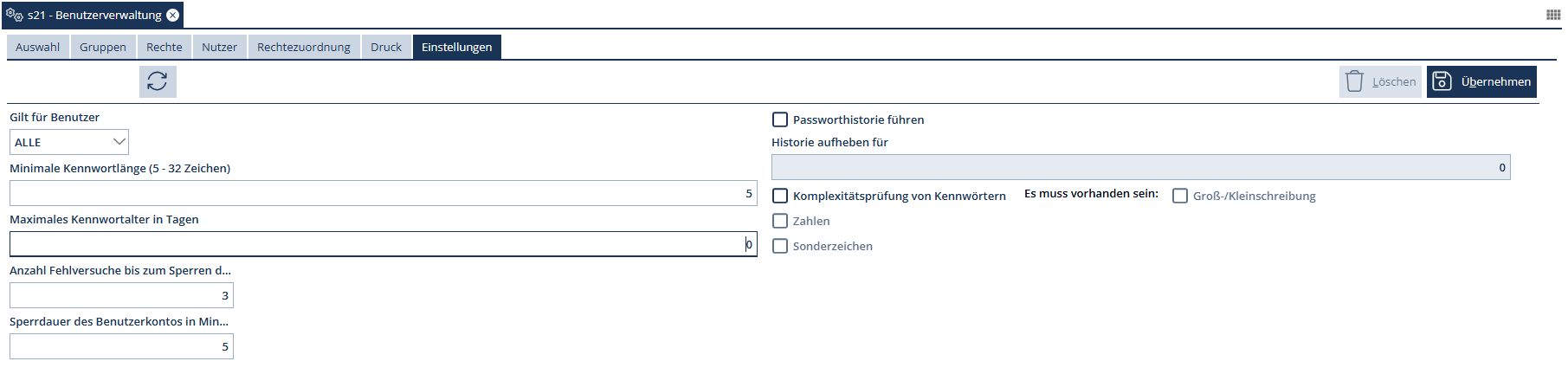
Task: Tick the Zahlen checkbox
Action: (780, 221)
